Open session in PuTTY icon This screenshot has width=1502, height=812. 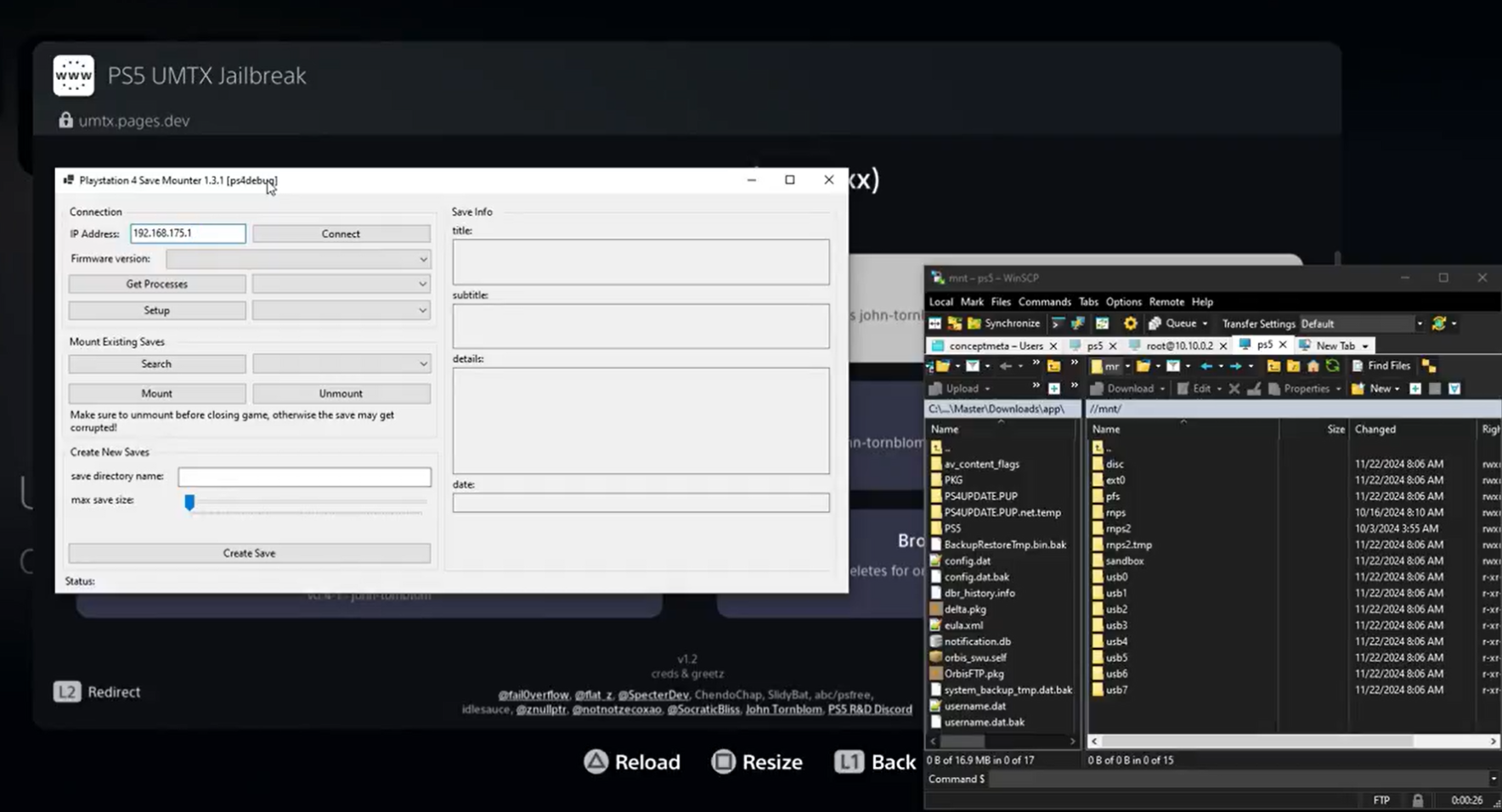1077,324
